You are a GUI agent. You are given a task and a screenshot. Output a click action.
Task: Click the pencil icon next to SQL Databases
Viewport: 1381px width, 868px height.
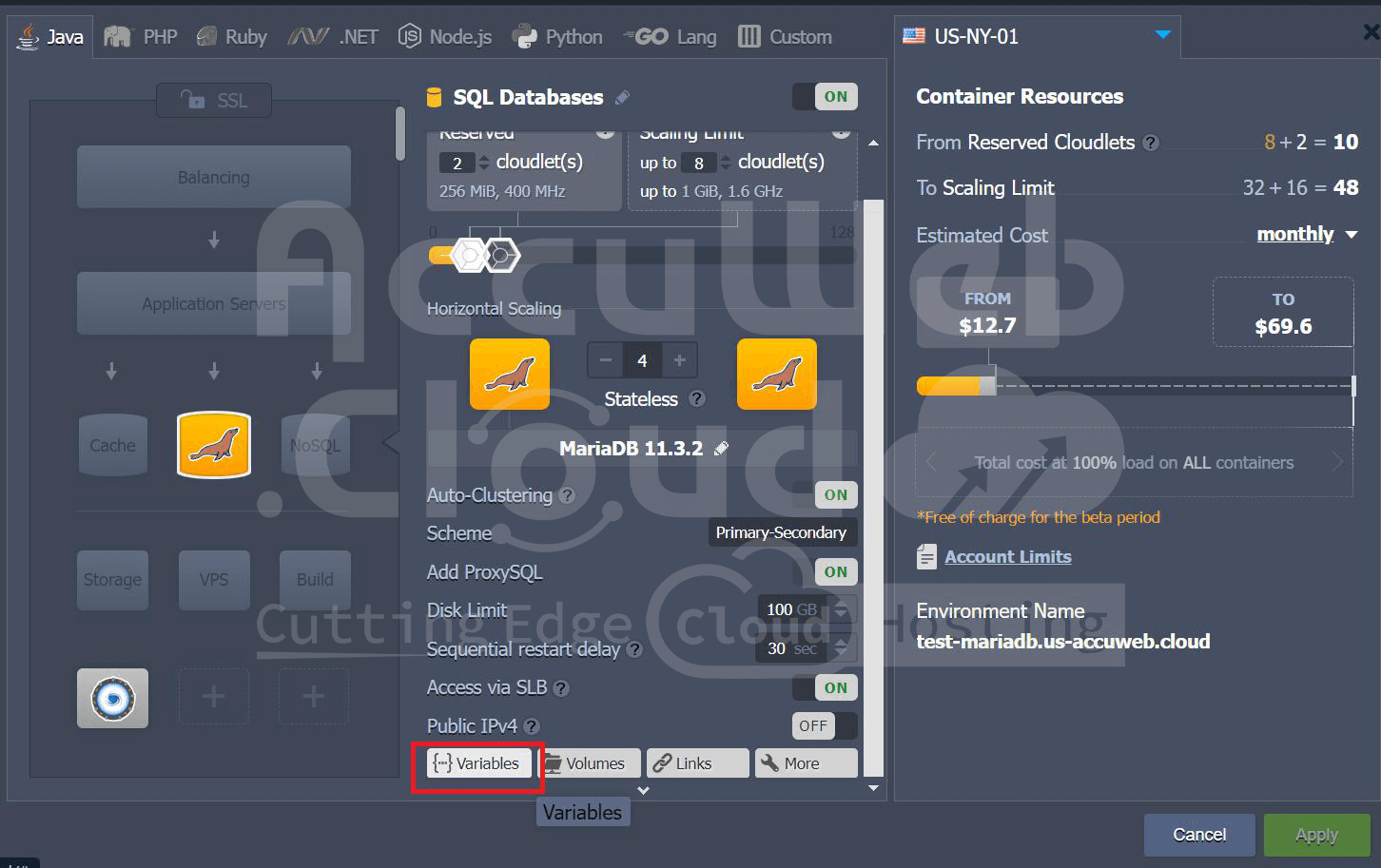[623, 98]
